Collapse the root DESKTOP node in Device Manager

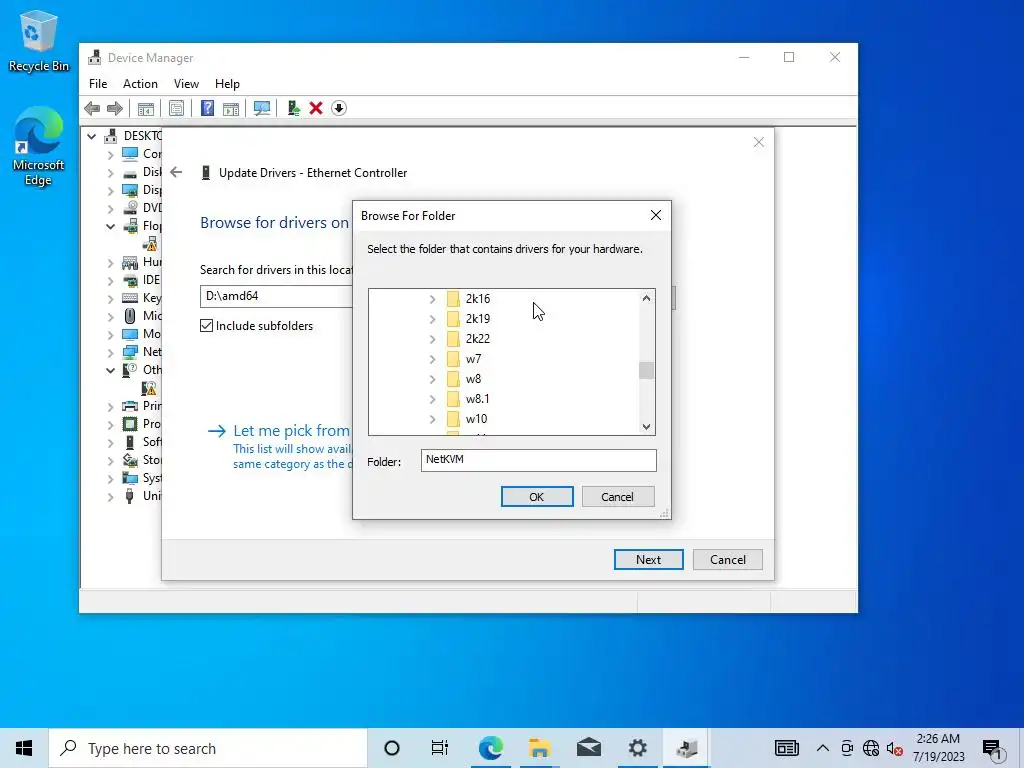(x=92, y=136)
